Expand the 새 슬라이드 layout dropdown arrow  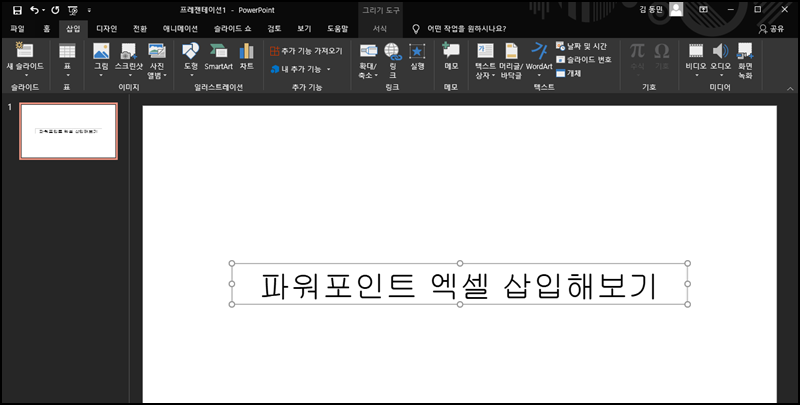click(25, 75)
